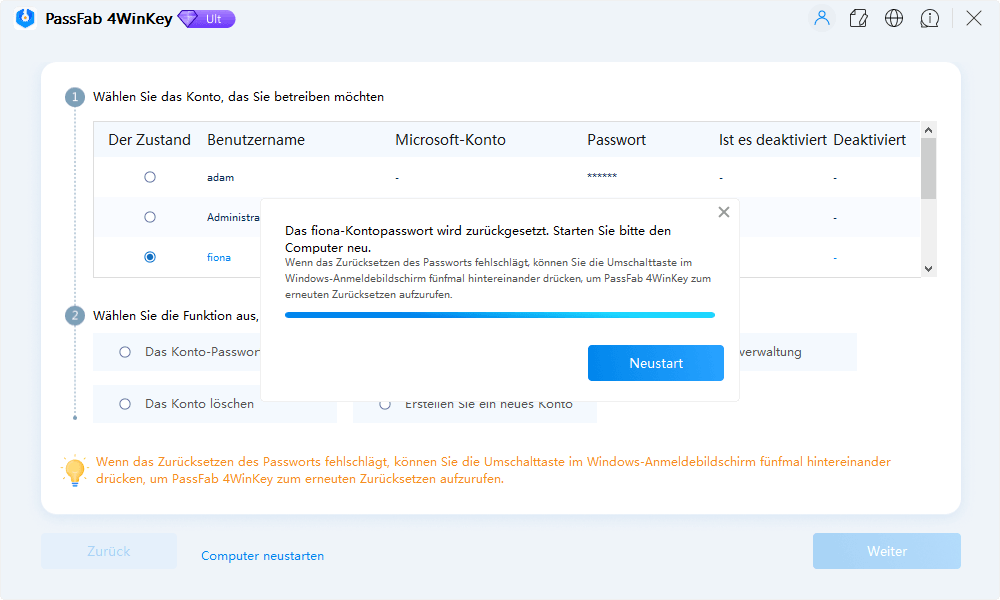The image size is (1000, 600).
Task: Open the language globe icon
Action: [894, 18]
